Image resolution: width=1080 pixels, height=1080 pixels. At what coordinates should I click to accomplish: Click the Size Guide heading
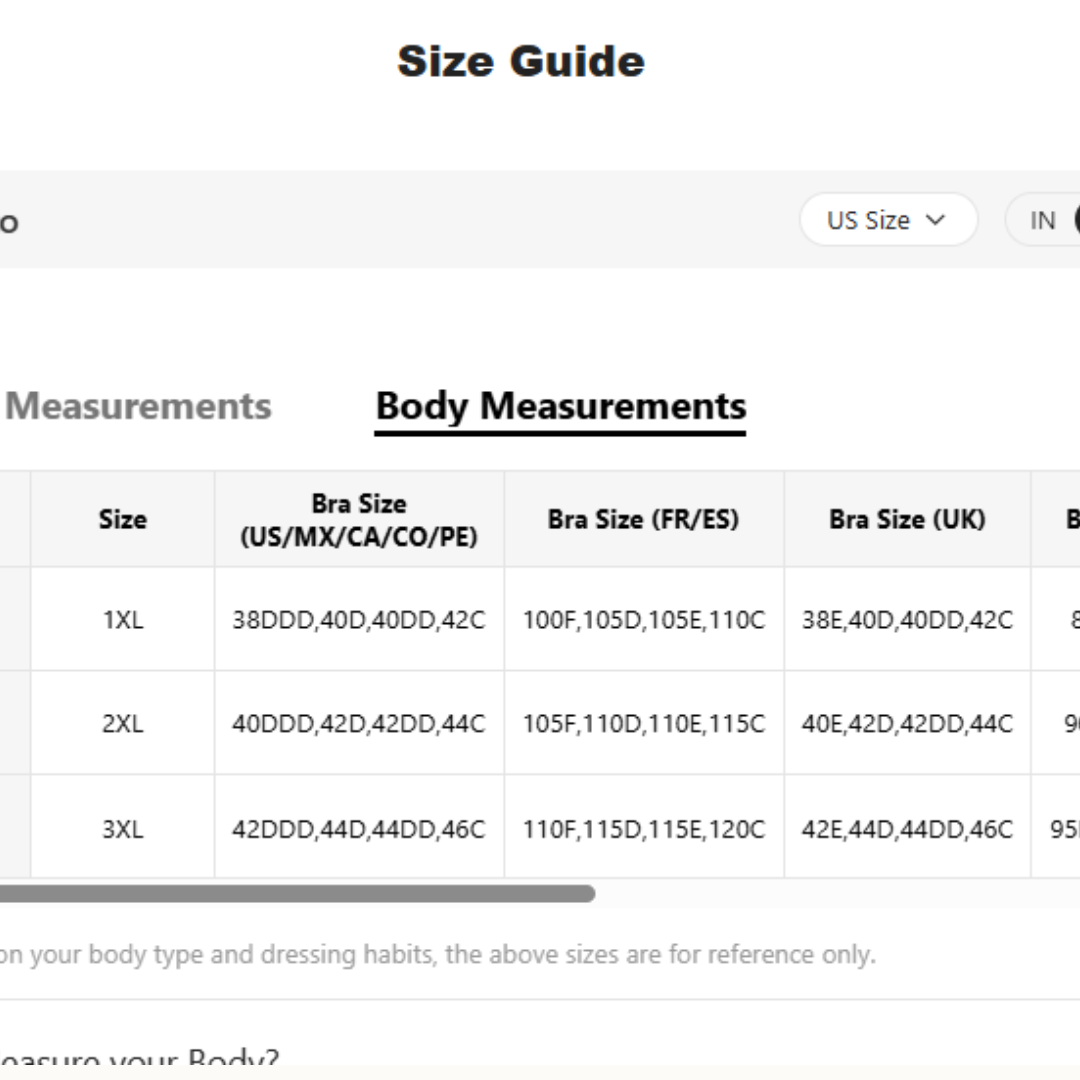coord(521,61)
